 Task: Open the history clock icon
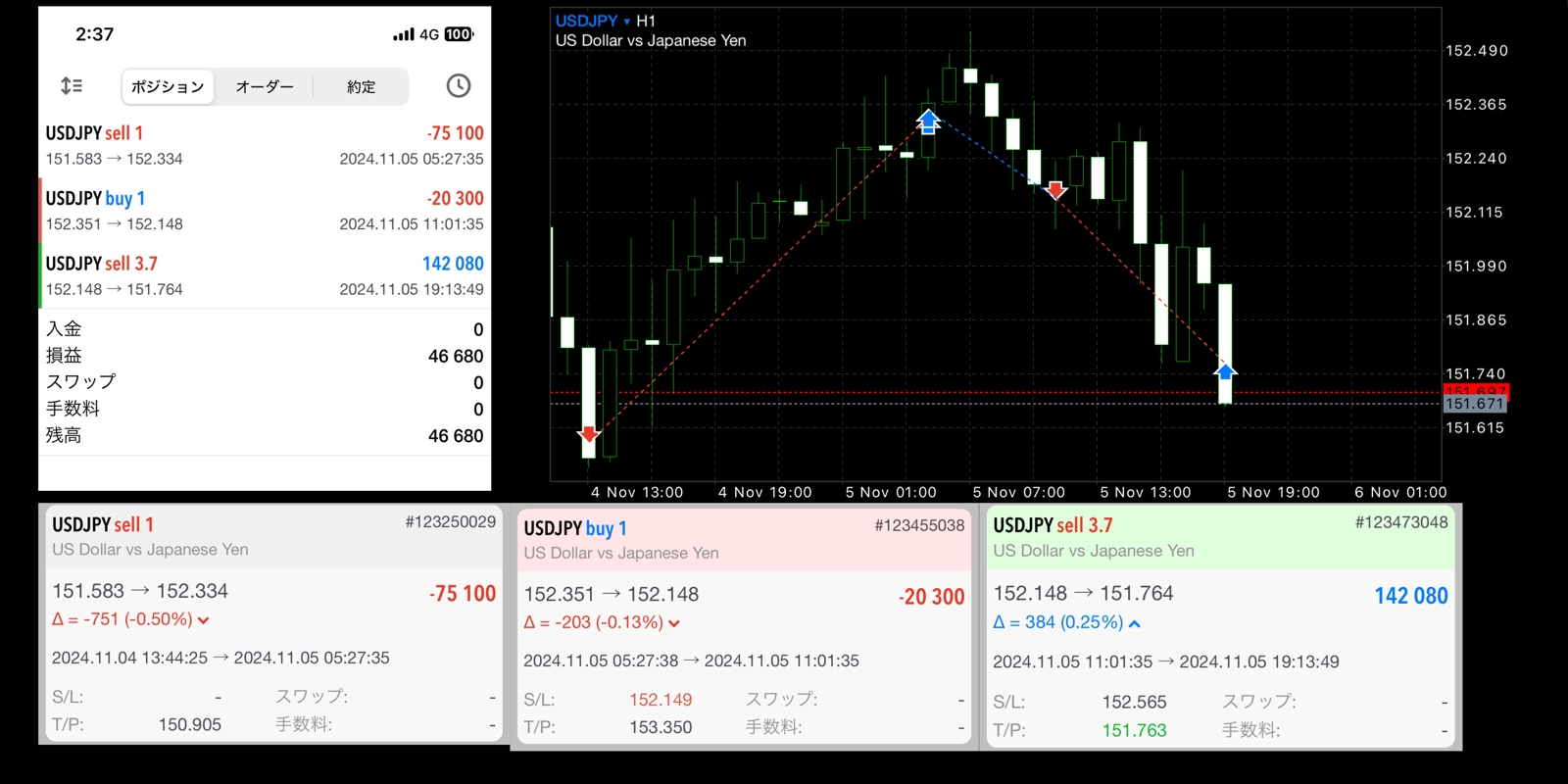click(x=458, y=86)
